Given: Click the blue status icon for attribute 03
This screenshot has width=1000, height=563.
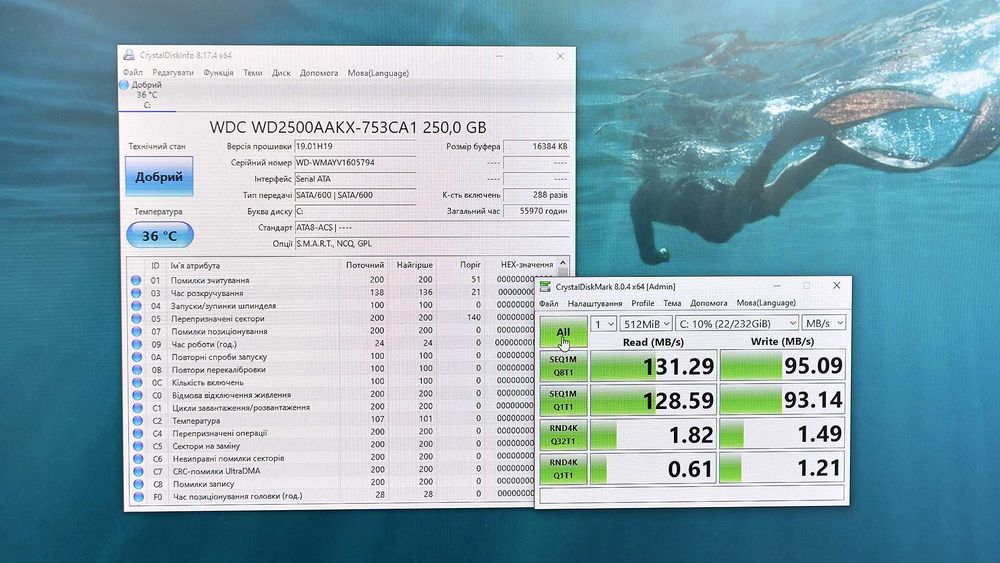Looking at the screenshot, I should [136, 293].
